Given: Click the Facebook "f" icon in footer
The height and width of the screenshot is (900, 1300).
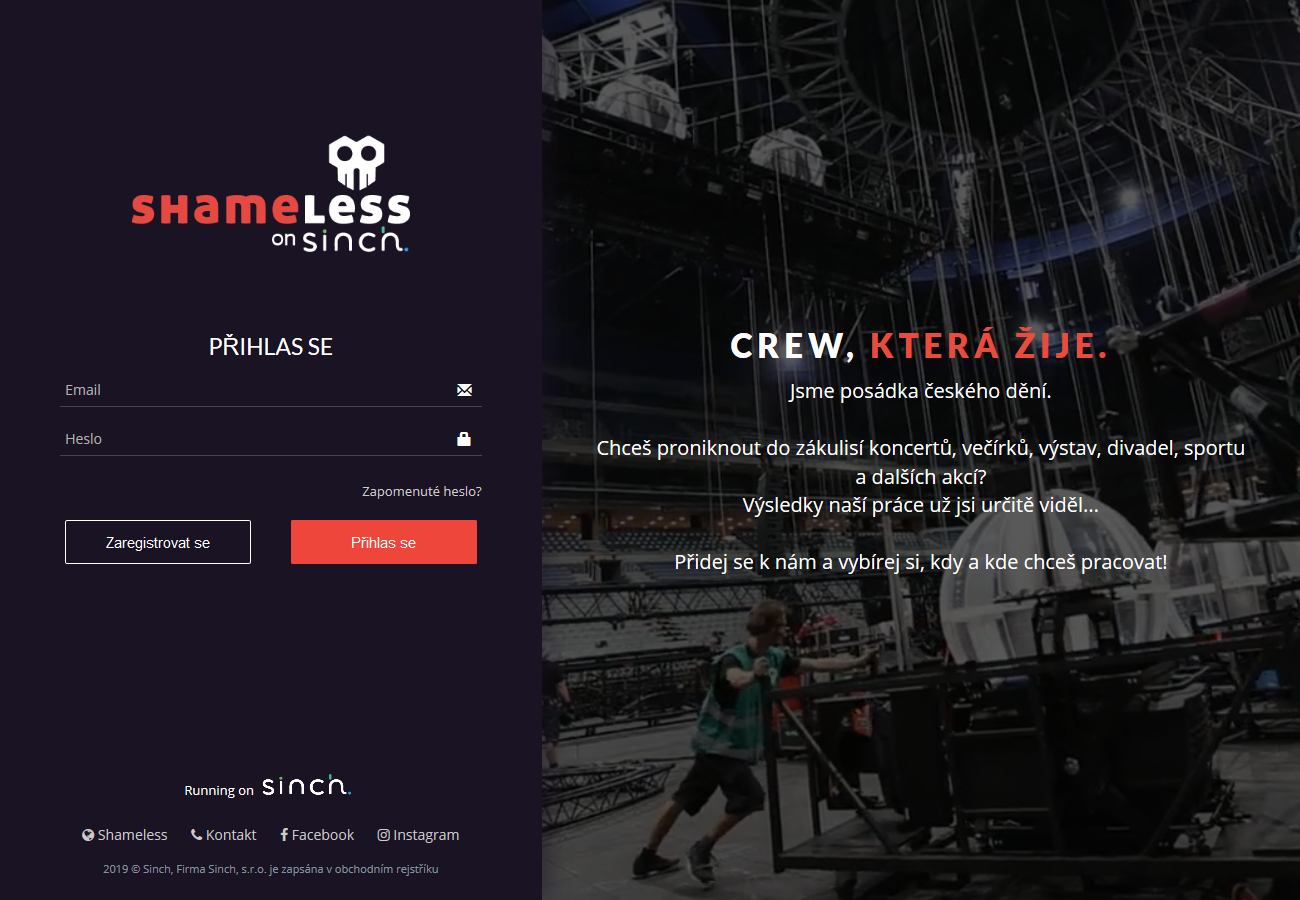Looking at the screenshot, I should [x=284, y=835].
